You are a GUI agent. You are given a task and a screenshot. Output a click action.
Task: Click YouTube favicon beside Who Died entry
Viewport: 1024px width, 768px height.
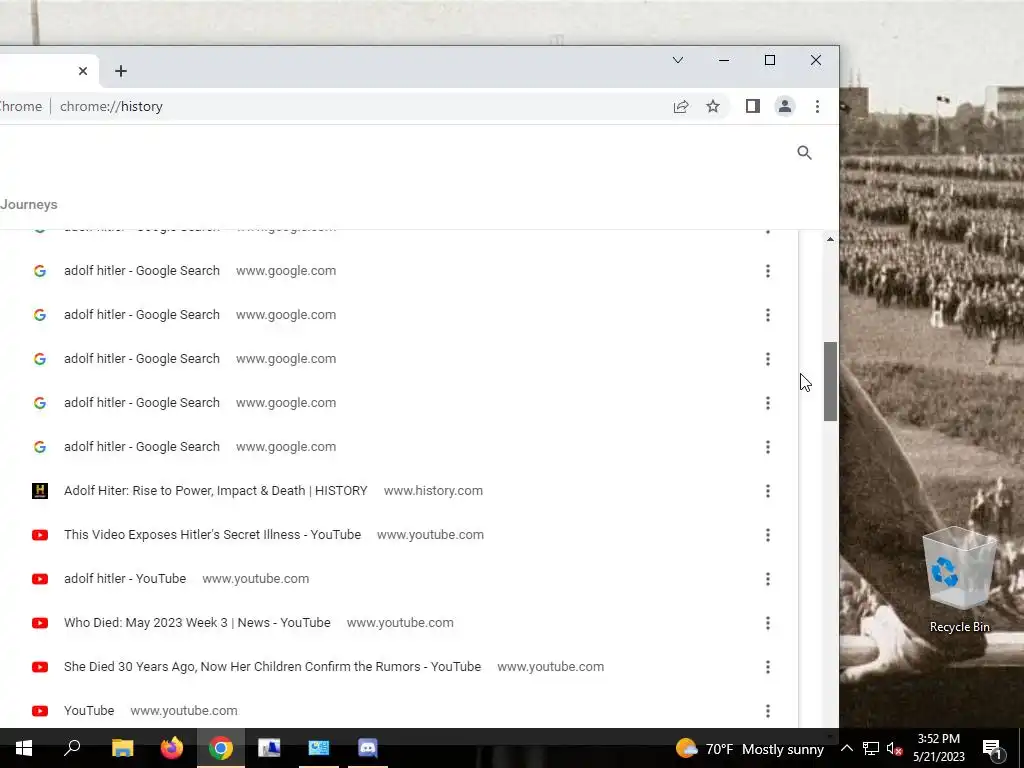click(40, 623)
